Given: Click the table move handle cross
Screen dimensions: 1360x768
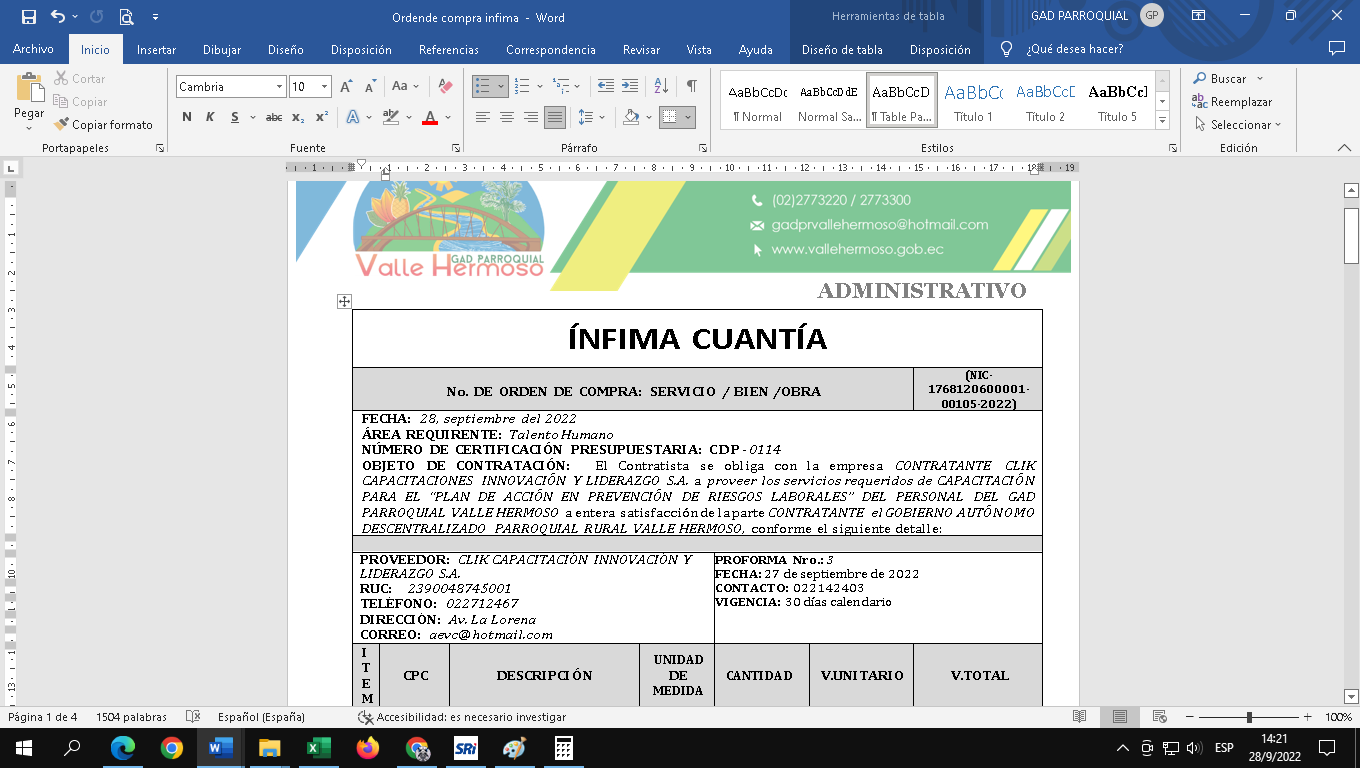Looking at the screenshot, I should [x=344, y=301].
